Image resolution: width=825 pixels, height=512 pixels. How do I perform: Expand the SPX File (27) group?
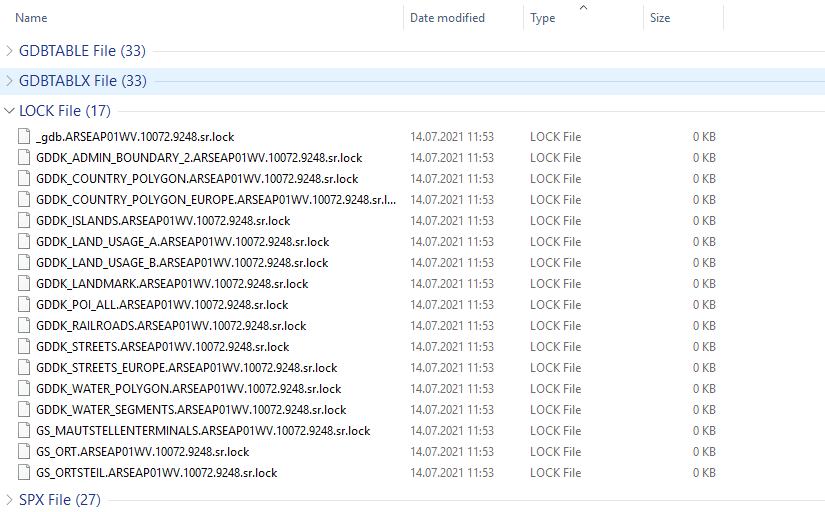[9, 499]
